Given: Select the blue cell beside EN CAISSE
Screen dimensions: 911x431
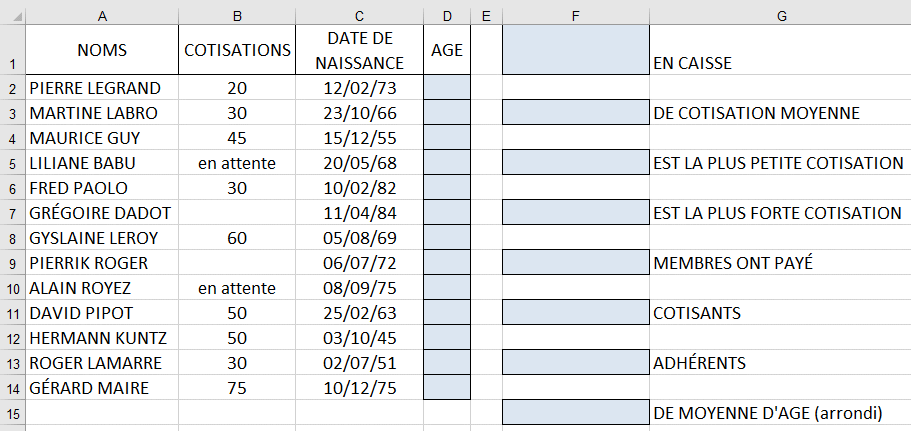Looking at the screenshot, I should [576, 50].
